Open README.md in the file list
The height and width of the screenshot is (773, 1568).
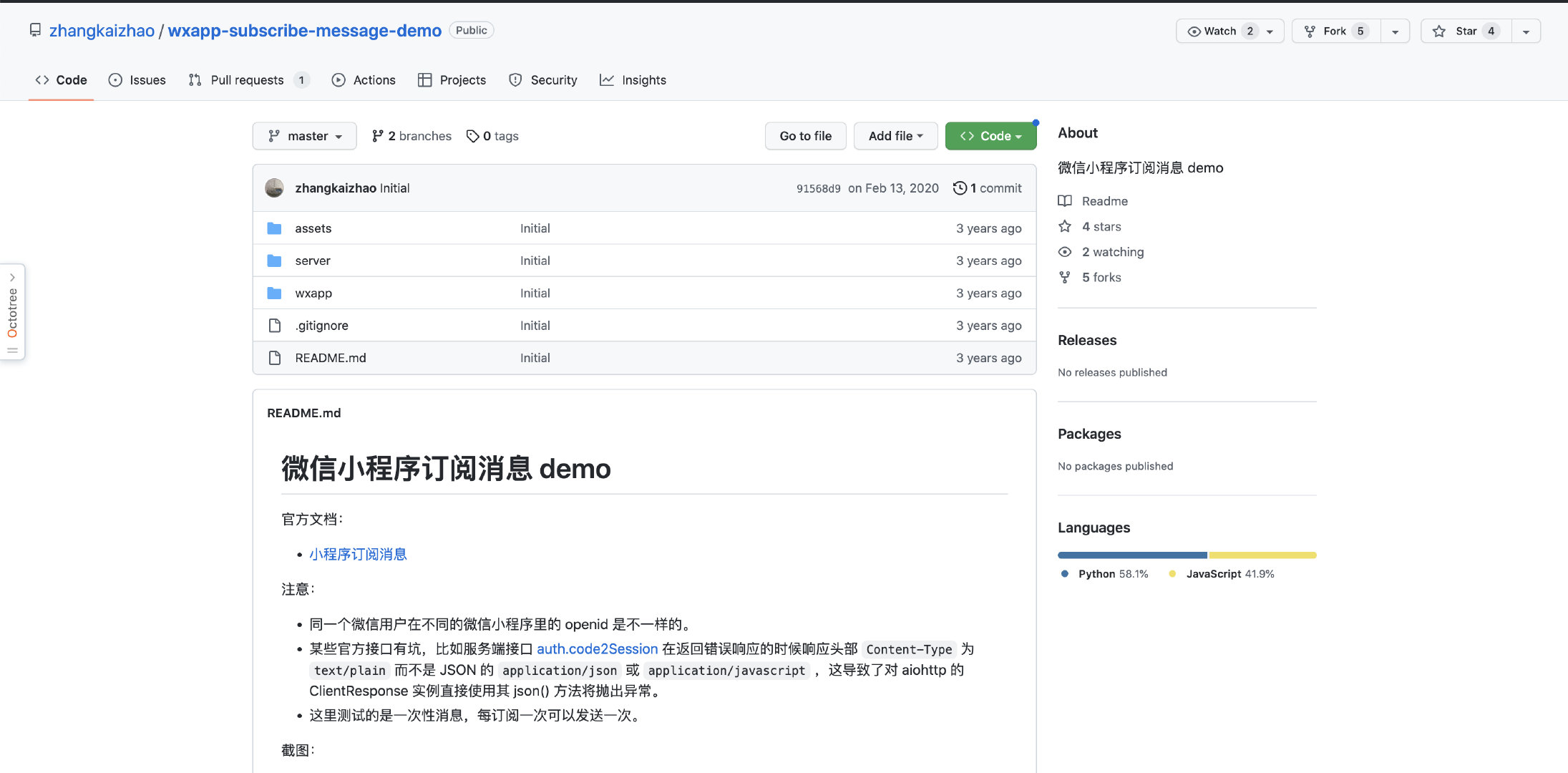click(x=331, y=358)
